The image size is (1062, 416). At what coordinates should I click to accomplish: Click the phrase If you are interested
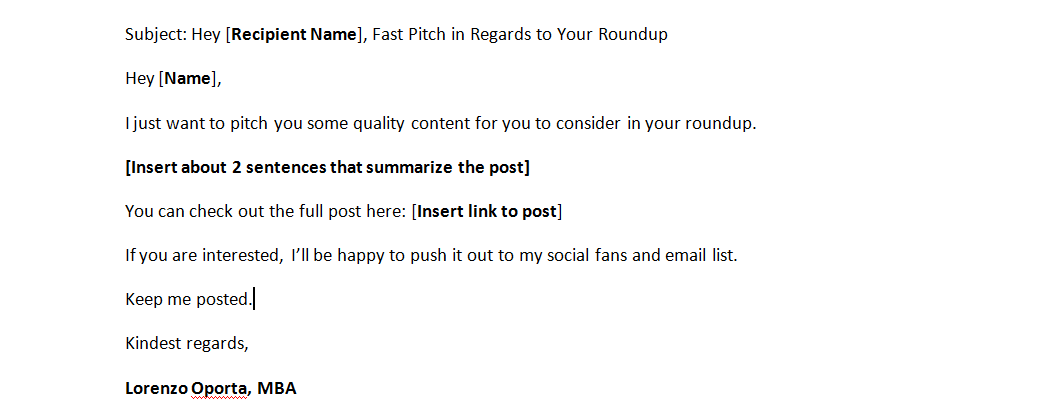(203, 256)
